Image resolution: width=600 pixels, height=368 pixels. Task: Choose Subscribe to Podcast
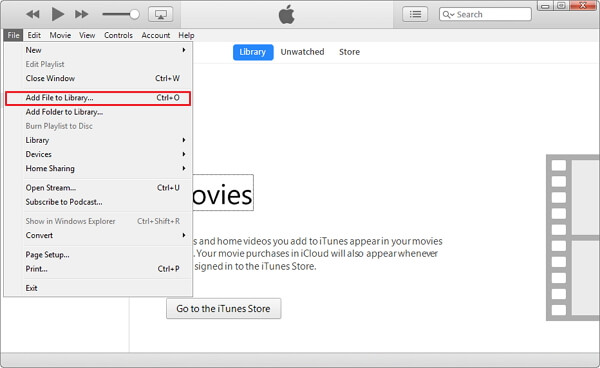tap(98, 202)
